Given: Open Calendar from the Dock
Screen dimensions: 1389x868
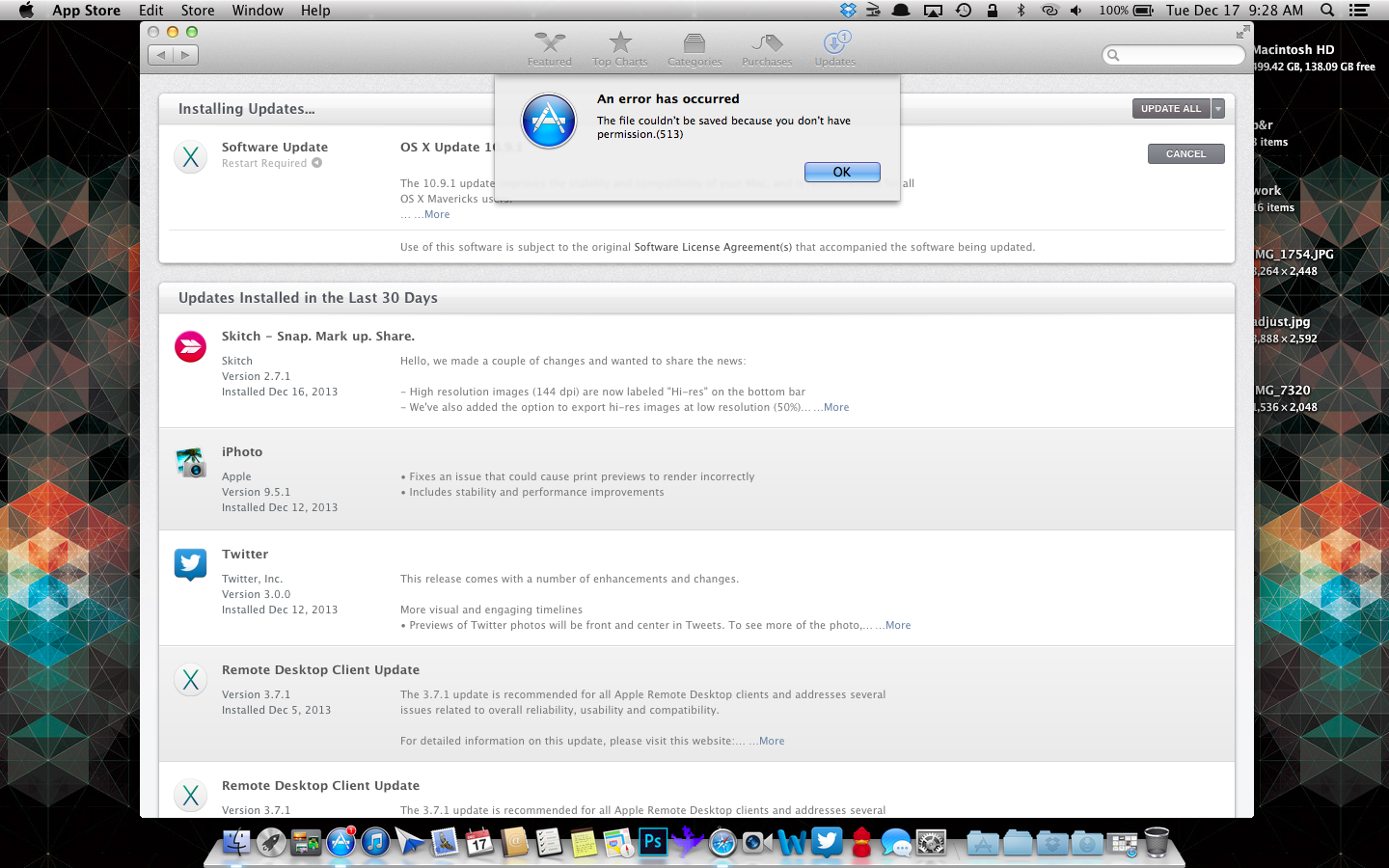Looking at the screenshot, I should click(479, 842).
